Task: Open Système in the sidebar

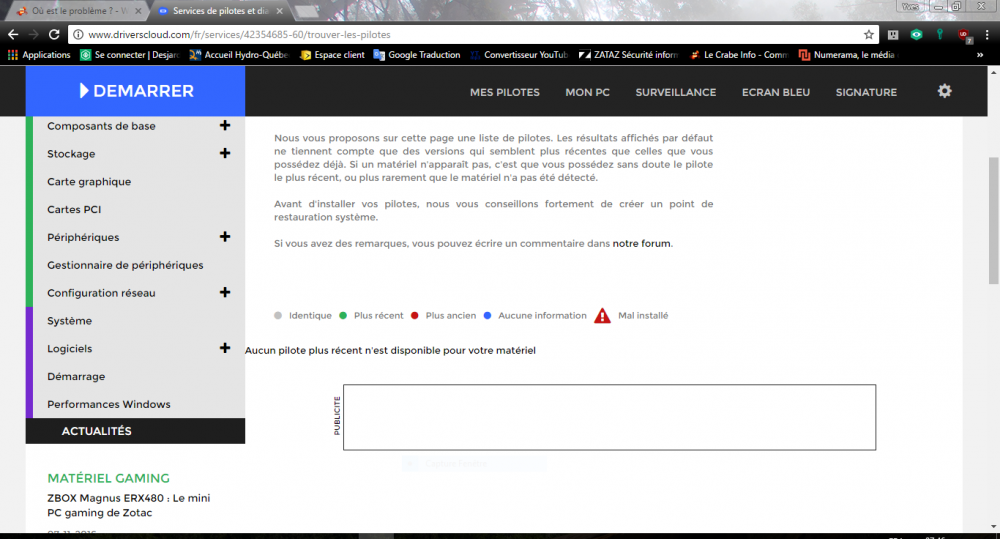Action: pyautogui.click(x=70, y=321)
